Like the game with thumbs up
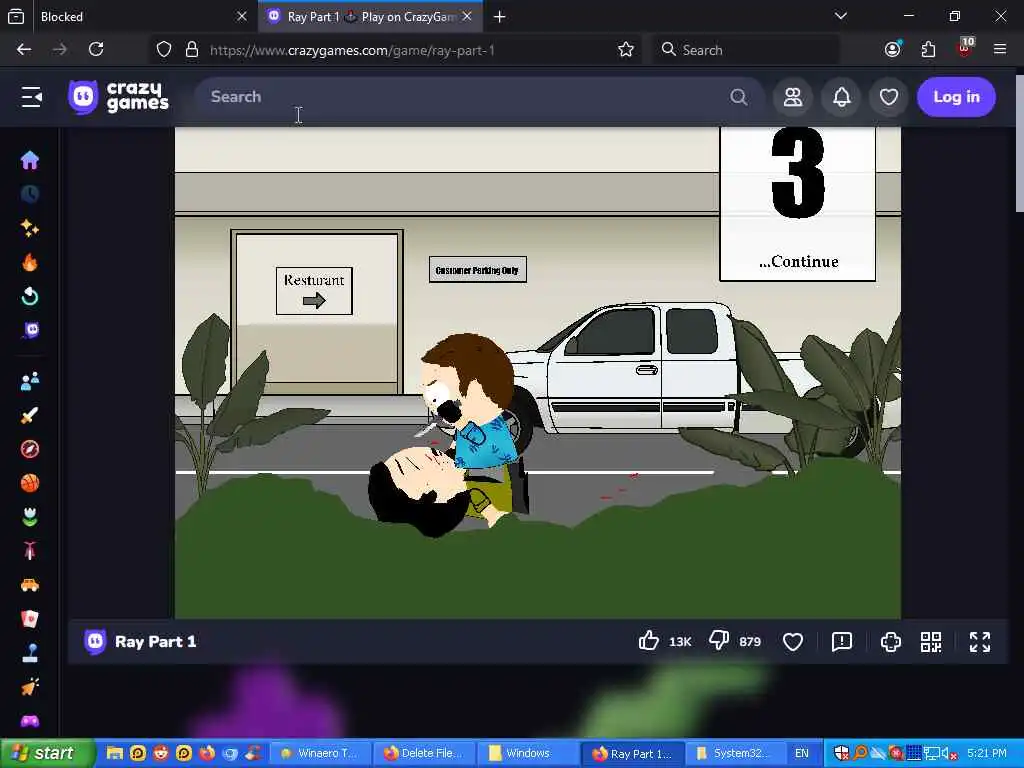Viewport: 1024px width, 768px height. pyautogui.click(x=648, y=641)
